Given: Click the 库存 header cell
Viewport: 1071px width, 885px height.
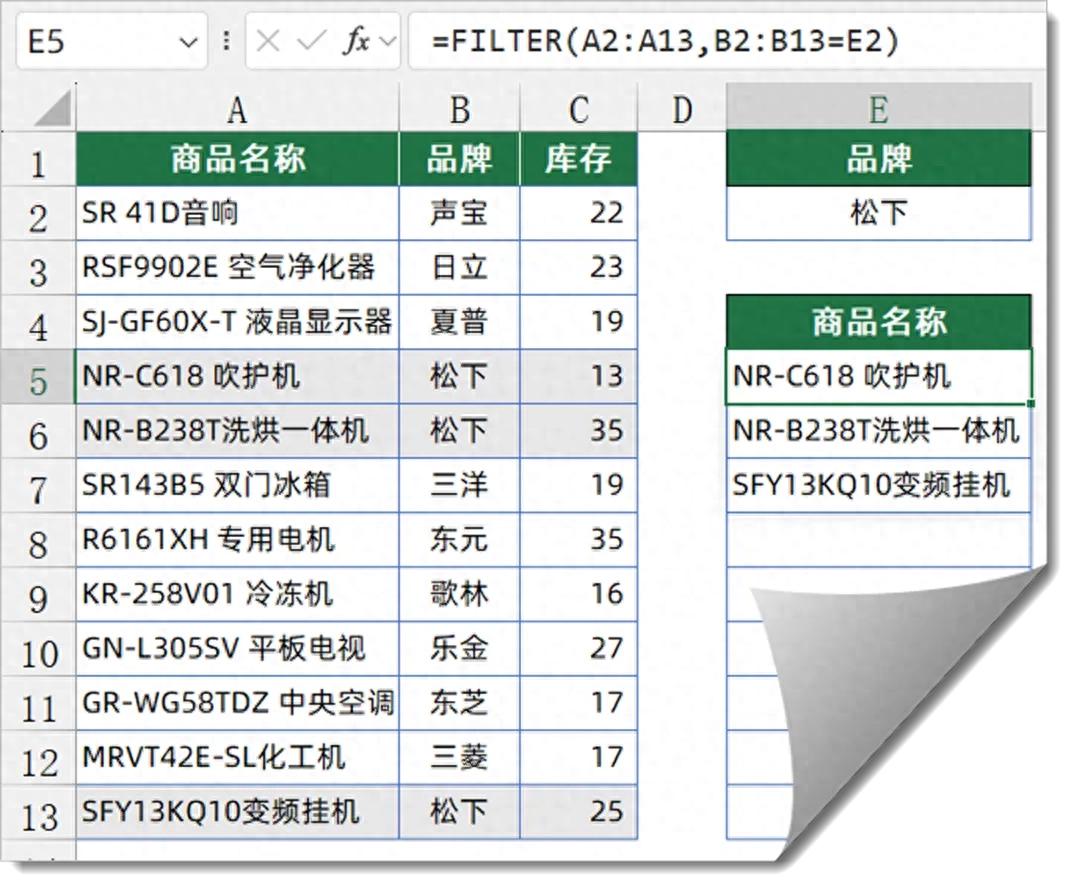Looking at the screenshot, I should pos(579,159).
